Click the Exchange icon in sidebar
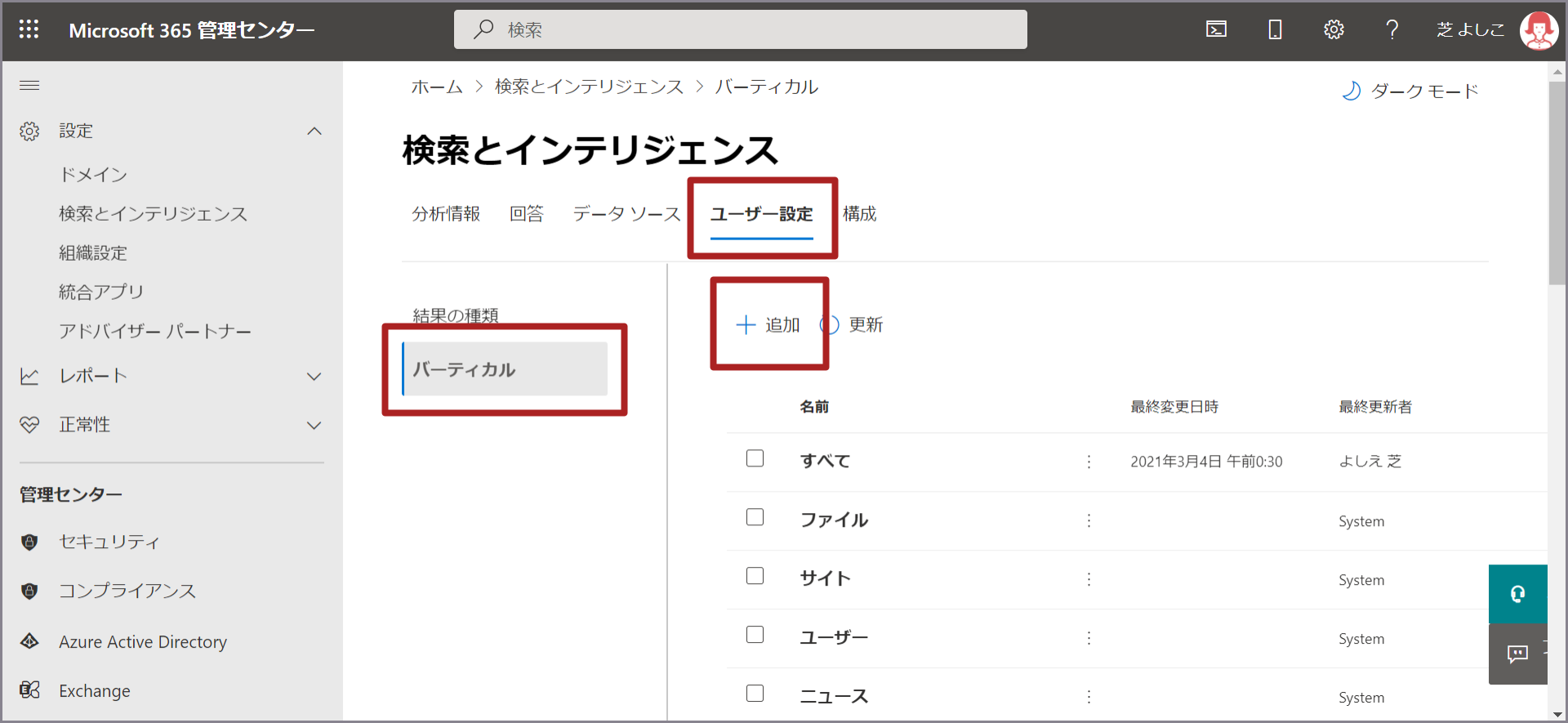Screen dimensions: 1568x723 tap(29, 690)
